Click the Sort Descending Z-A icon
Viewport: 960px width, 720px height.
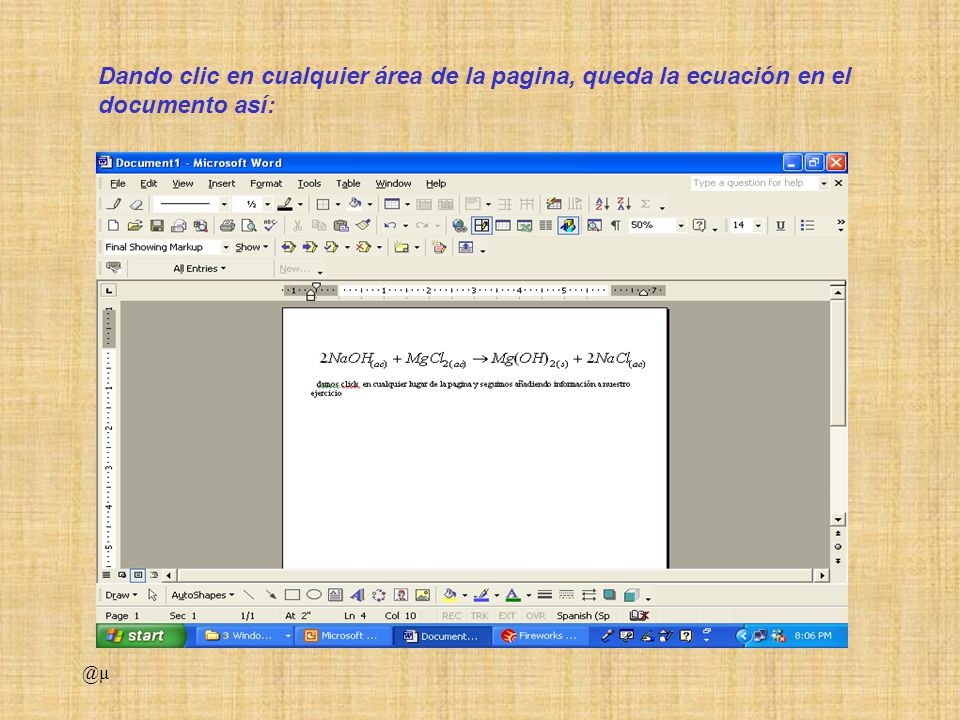(x=624, y=204)
